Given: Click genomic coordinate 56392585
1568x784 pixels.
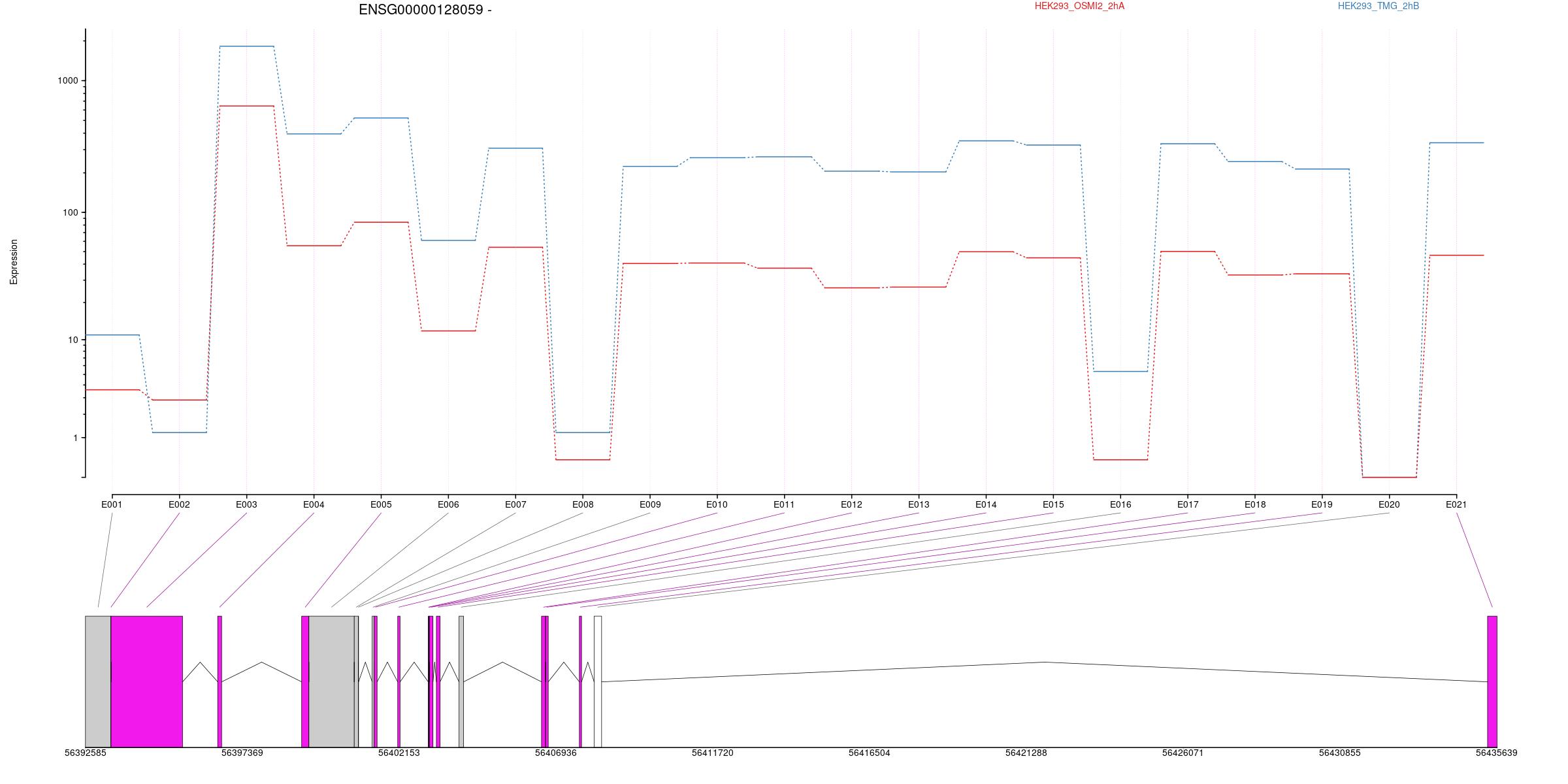Looking at the screenshot, I should (86, 753).
